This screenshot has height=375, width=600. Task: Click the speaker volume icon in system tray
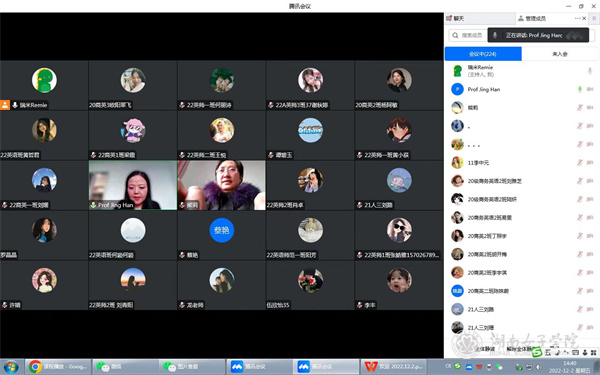[x=539, y=367]
